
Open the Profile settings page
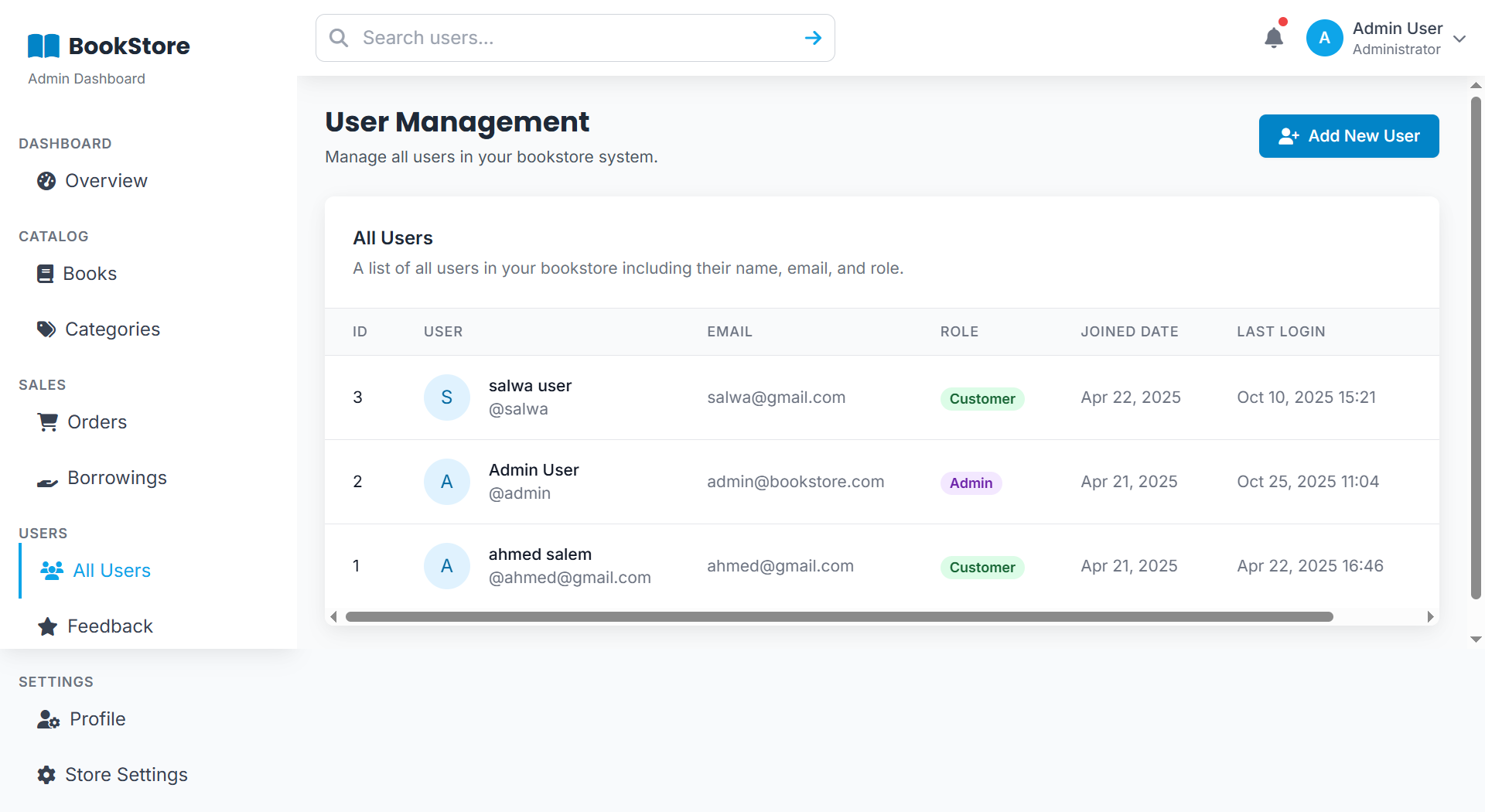tap(97, 719)
